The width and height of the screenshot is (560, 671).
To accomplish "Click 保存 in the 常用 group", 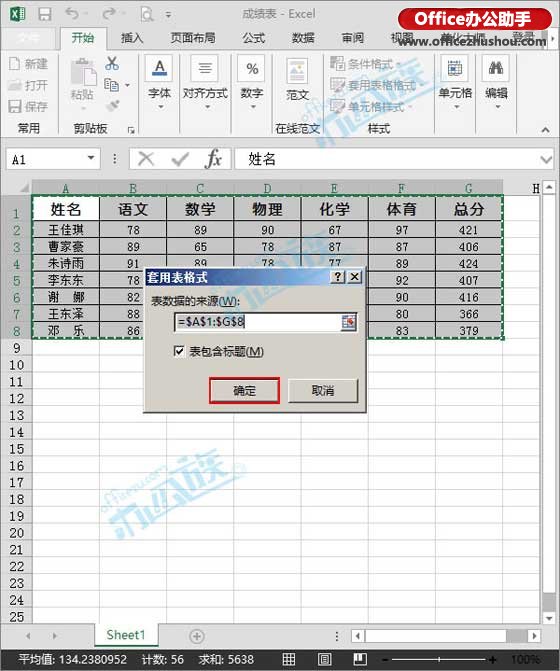I will tap(29, 106).
